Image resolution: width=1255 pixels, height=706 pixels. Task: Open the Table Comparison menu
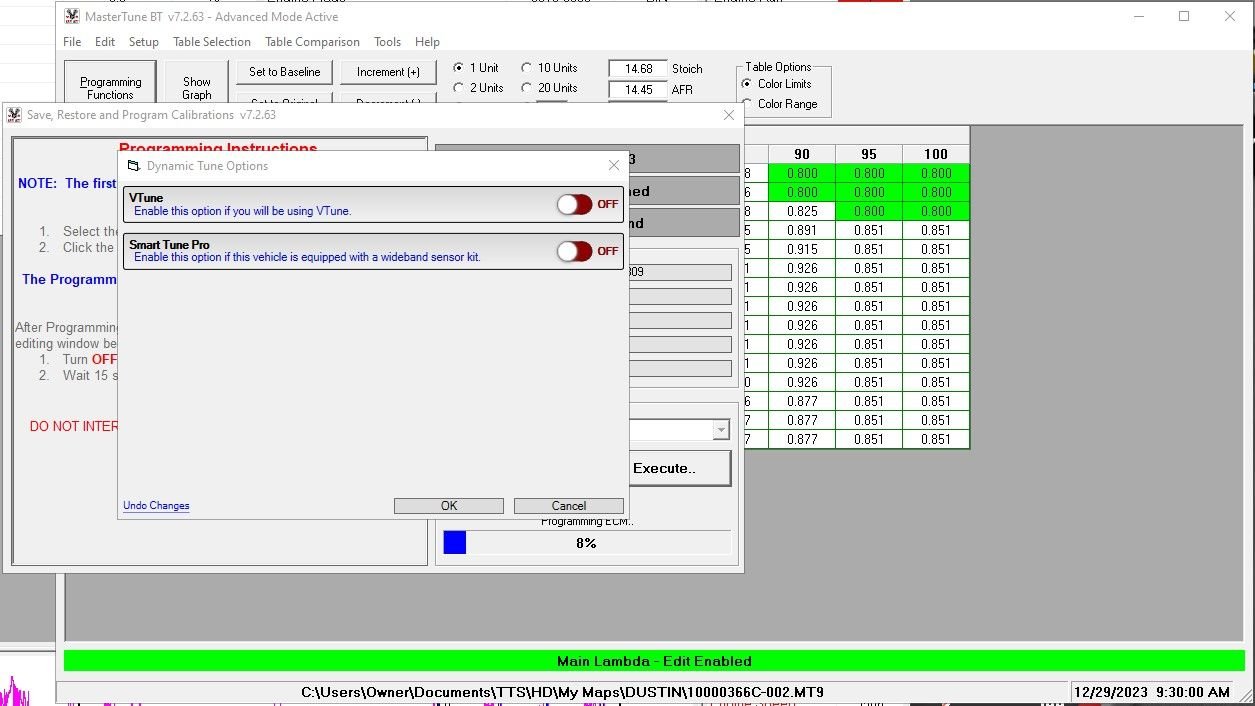pos(312,42)
